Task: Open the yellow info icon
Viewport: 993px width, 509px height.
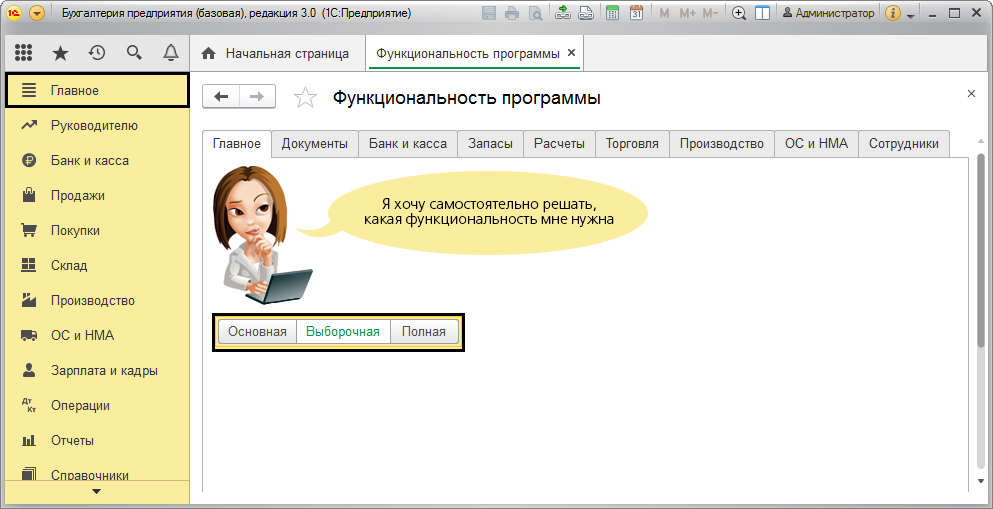Action: (893, 13)
